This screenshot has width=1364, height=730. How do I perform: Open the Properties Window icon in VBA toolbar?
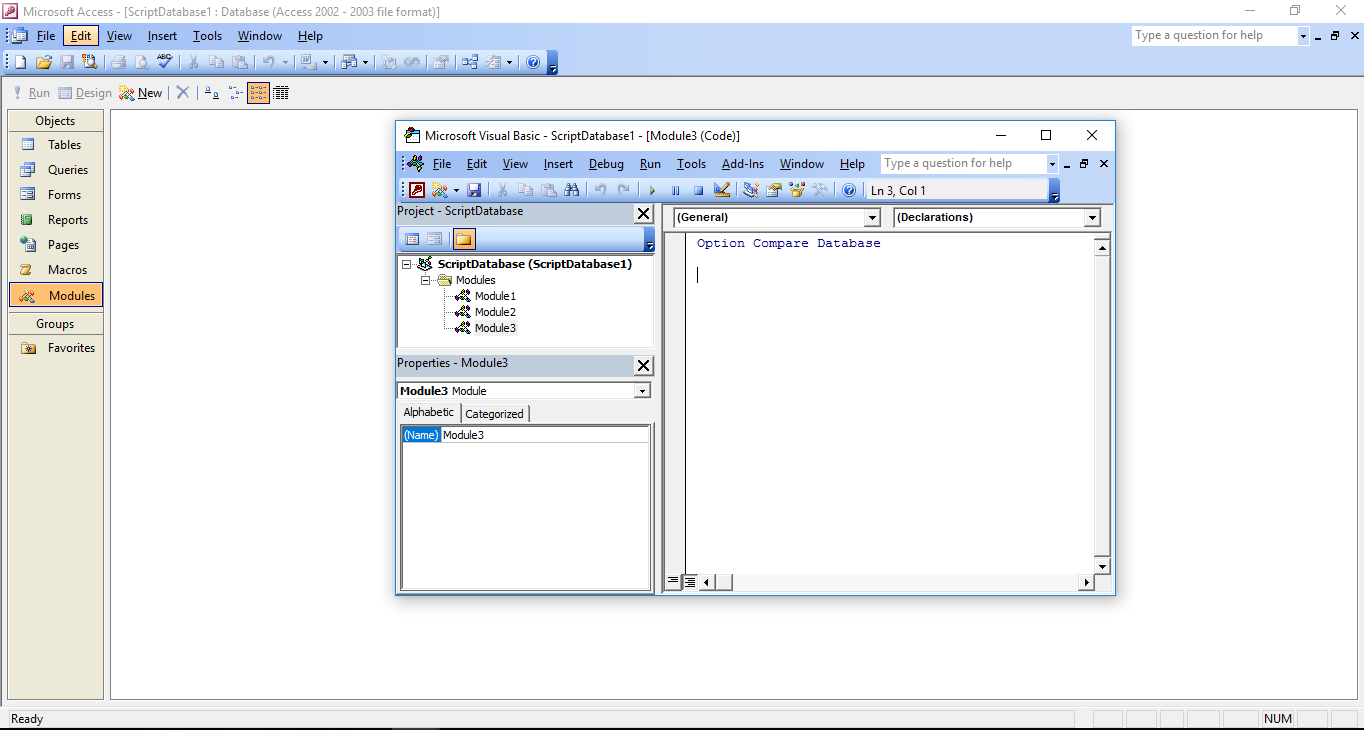point(773,190)
